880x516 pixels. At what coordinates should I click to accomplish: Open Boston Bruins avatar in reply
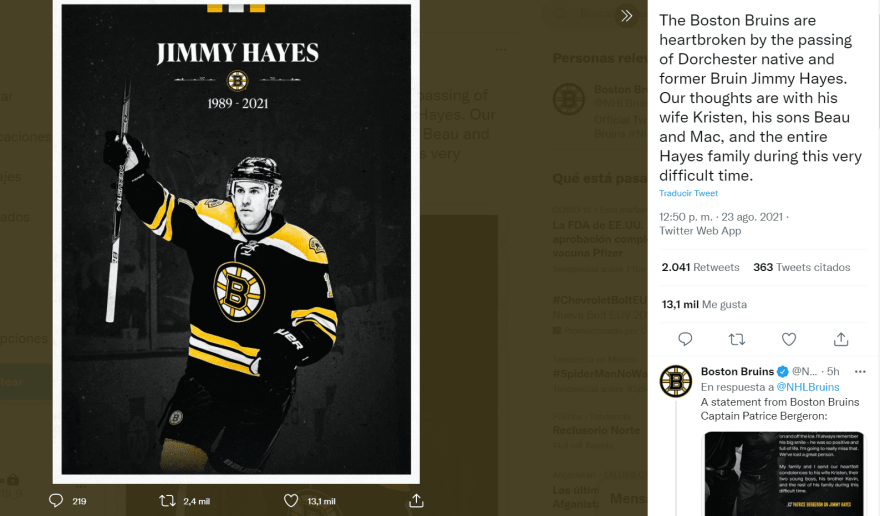[x=676, y=381]
